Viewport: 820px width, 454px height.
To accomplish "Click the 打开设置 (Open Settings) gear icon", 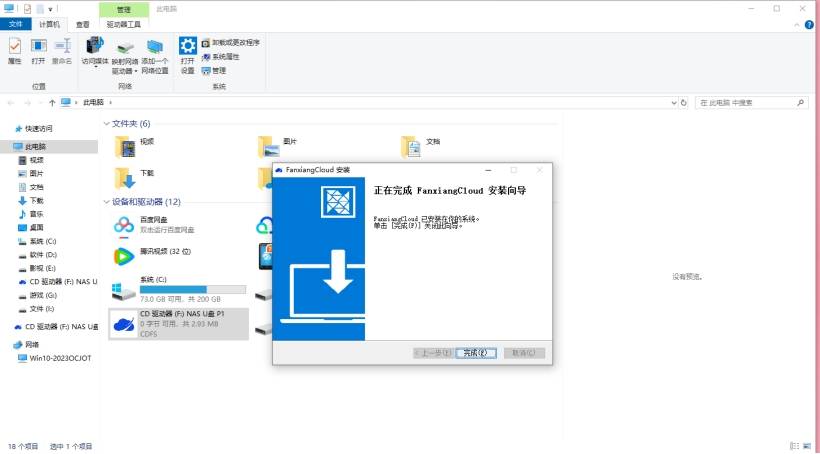I will (x=187, y=52).
